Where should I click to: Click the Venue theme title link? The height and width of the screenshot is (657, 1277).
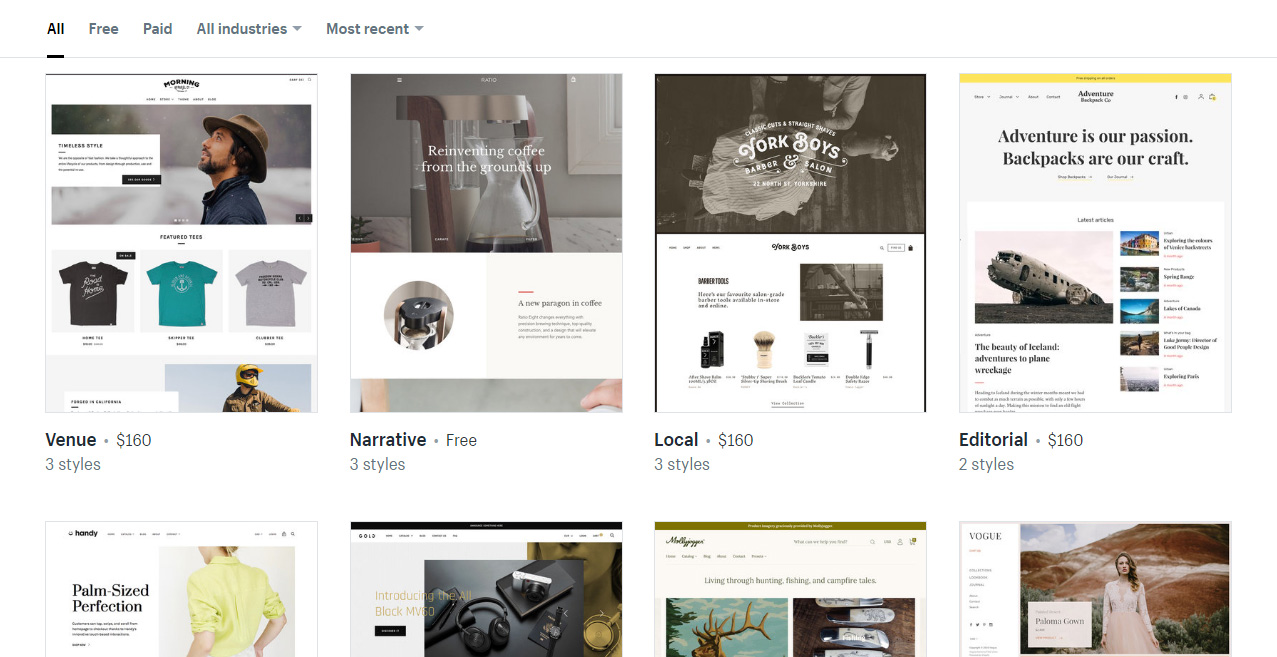[71, 440]
